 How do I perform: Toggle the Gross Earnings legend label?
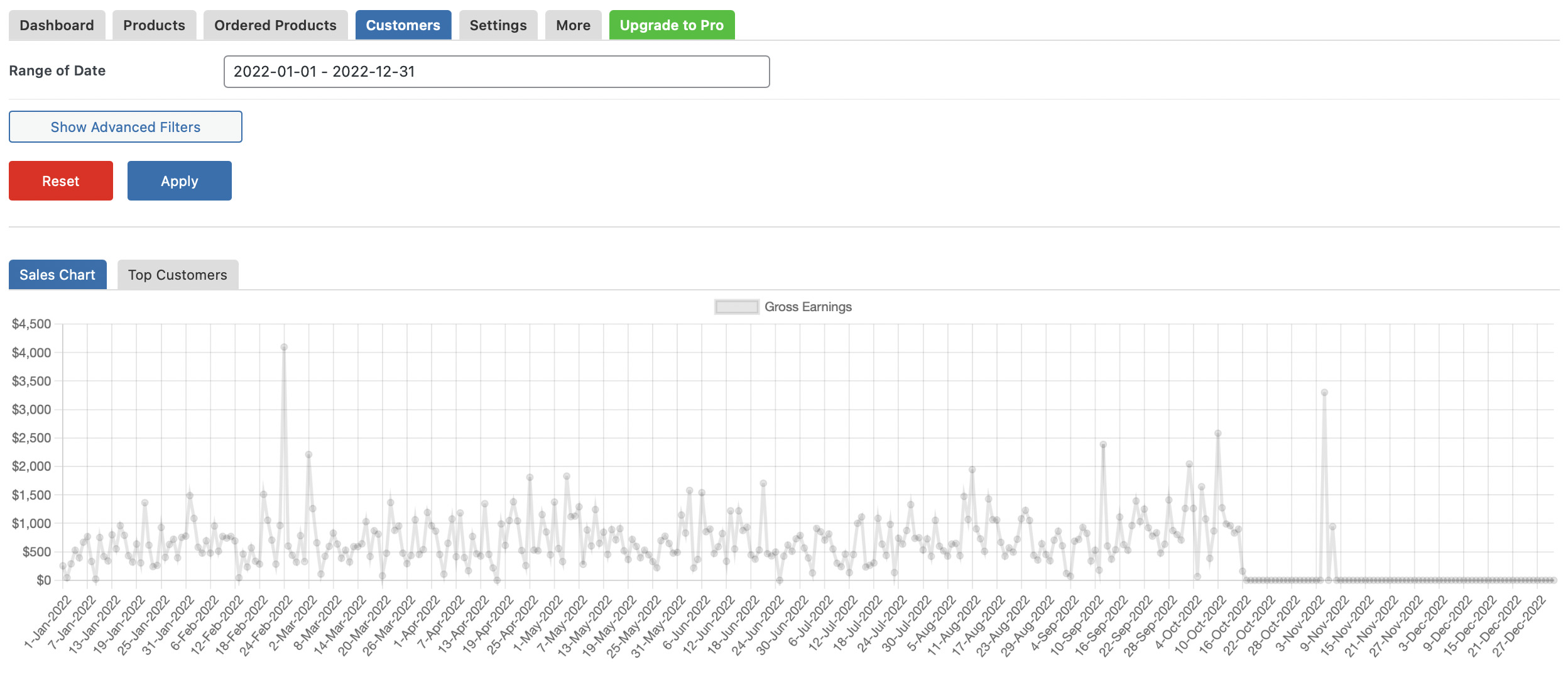[808, 307]
